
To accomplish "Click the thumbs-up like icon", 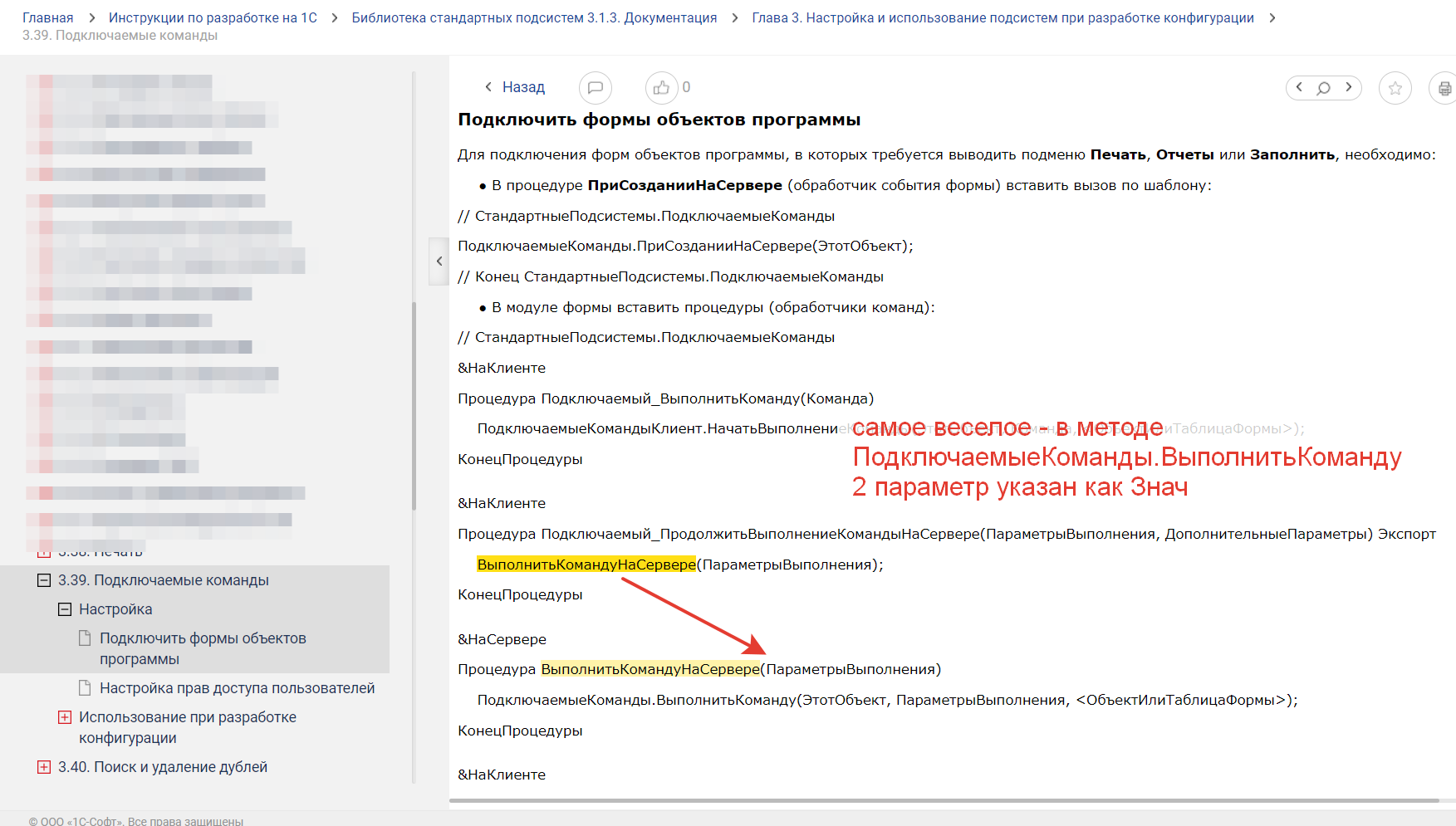I will tap(661, 87).
